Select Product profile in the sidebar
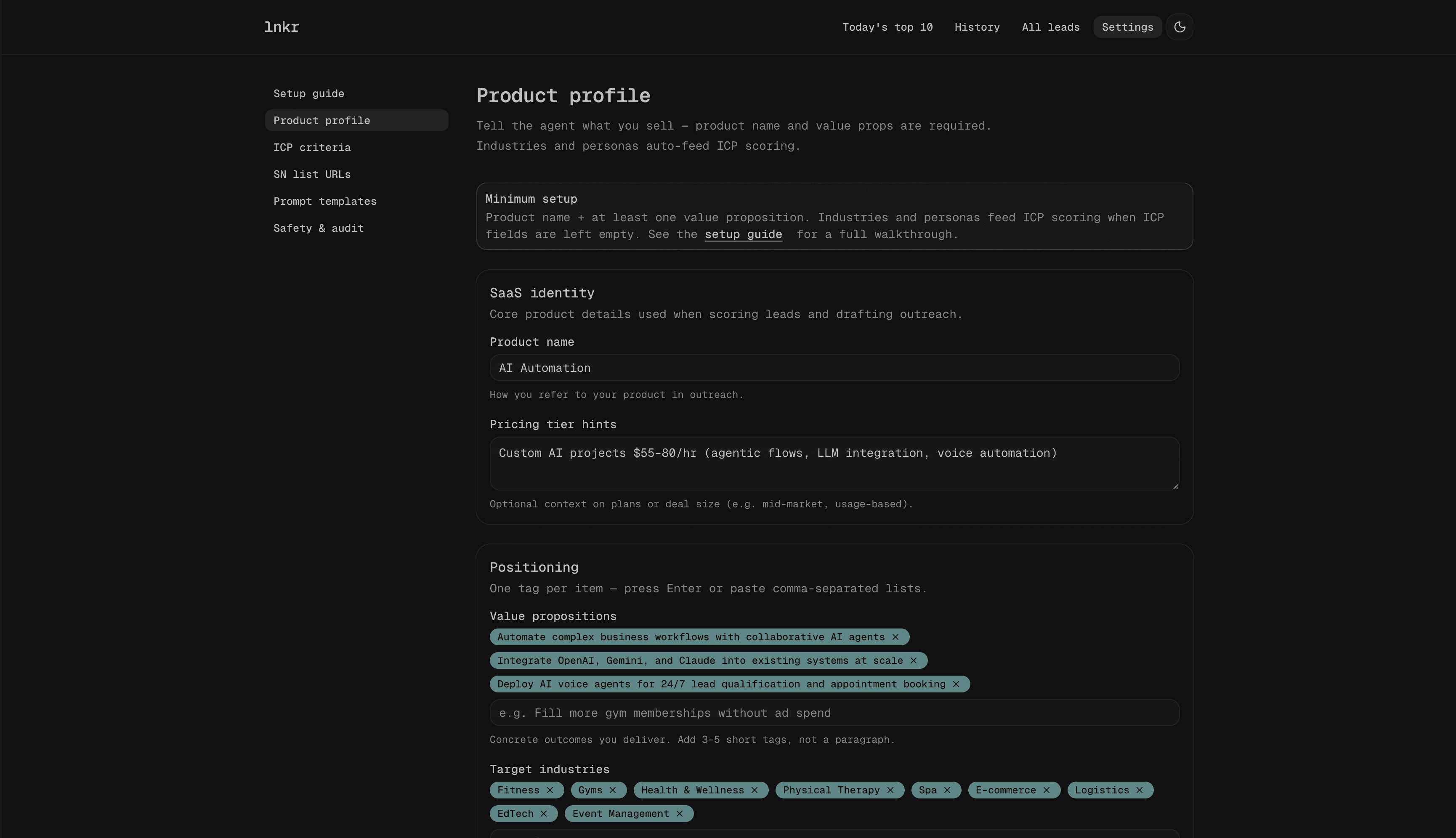Image resolution: width=1456 pixels, height=838 pixels. click(356, 120)
